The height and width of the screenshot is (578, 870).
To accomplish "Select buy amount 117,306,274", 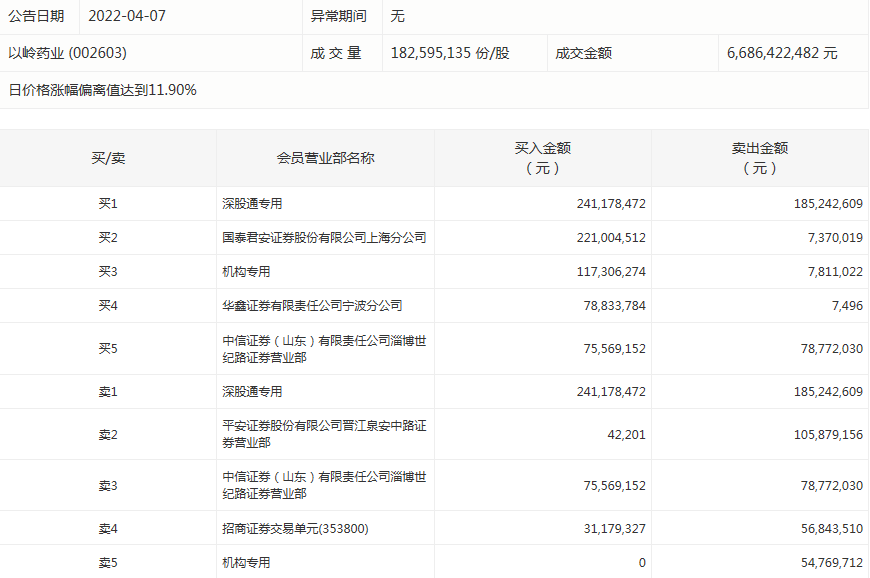I will (x=611, y=272).
